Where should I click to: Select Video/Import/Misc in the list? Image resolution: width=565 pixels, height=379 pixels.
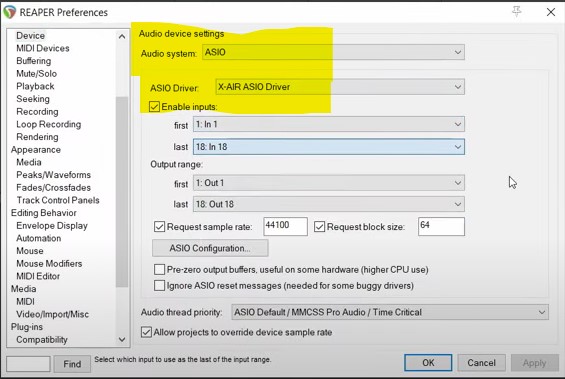pyautogui.click(x=52, y=314)
